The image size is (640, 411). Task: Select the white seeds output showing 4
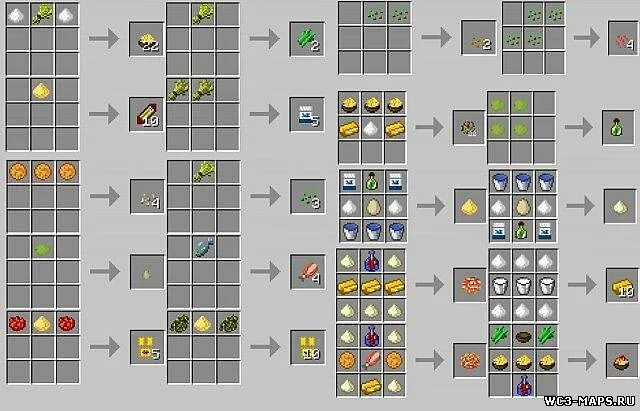147,197
